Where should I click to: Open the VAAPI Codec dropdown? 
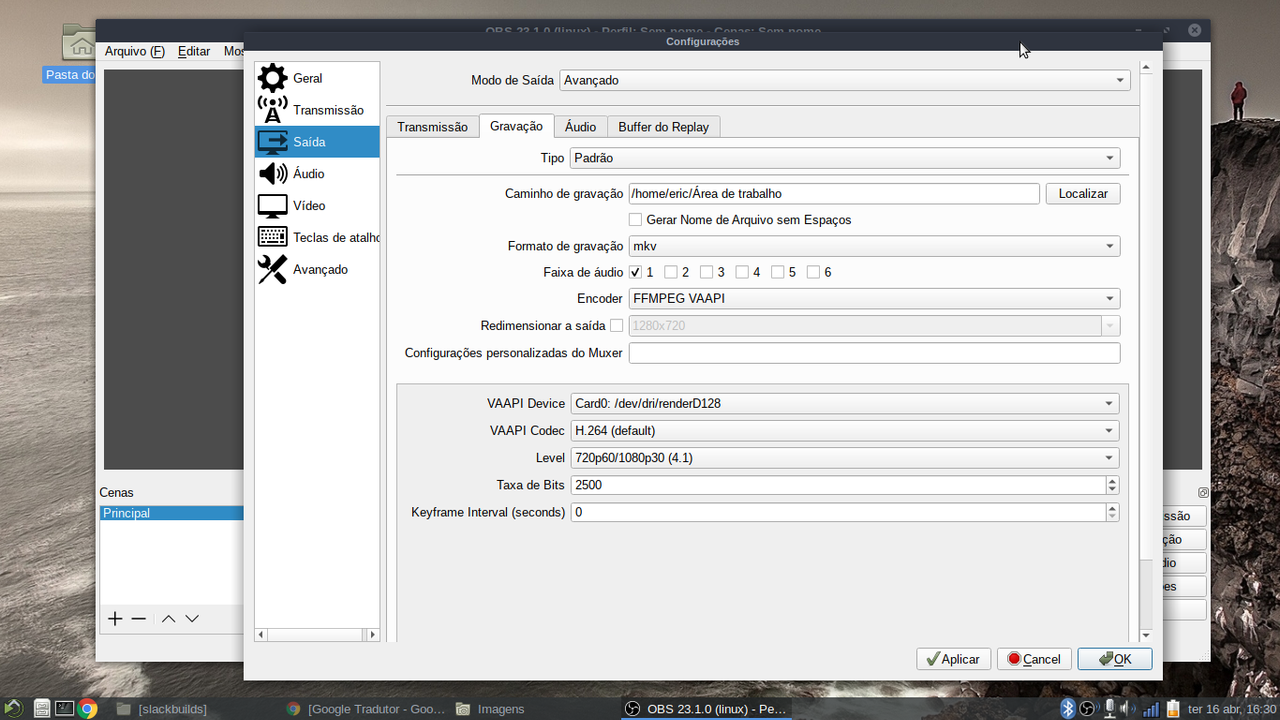click(845, 431)
